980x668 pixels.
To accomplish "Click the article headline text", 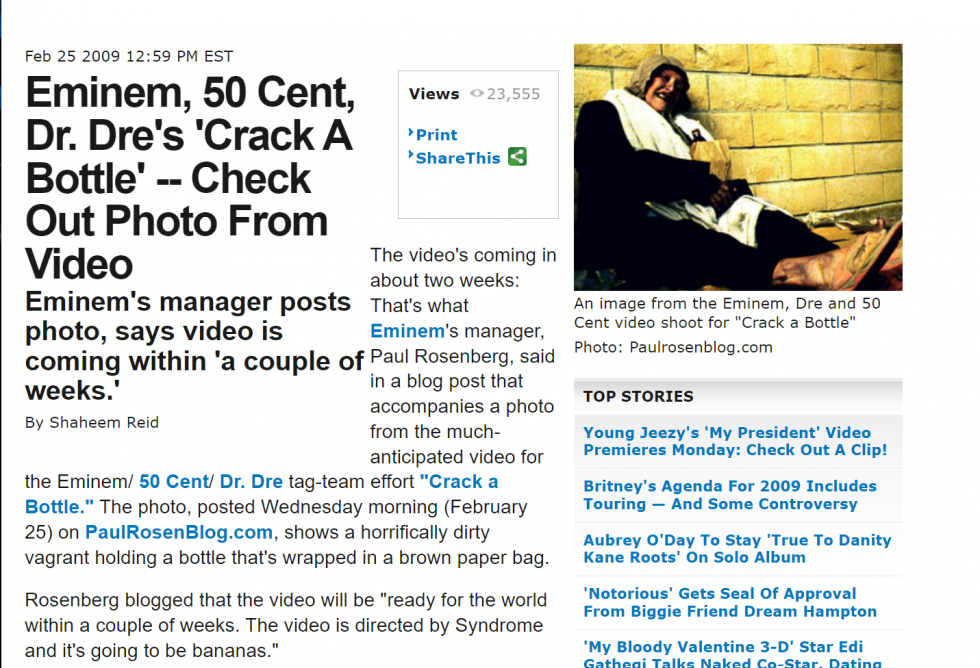I will coord(190,178).
